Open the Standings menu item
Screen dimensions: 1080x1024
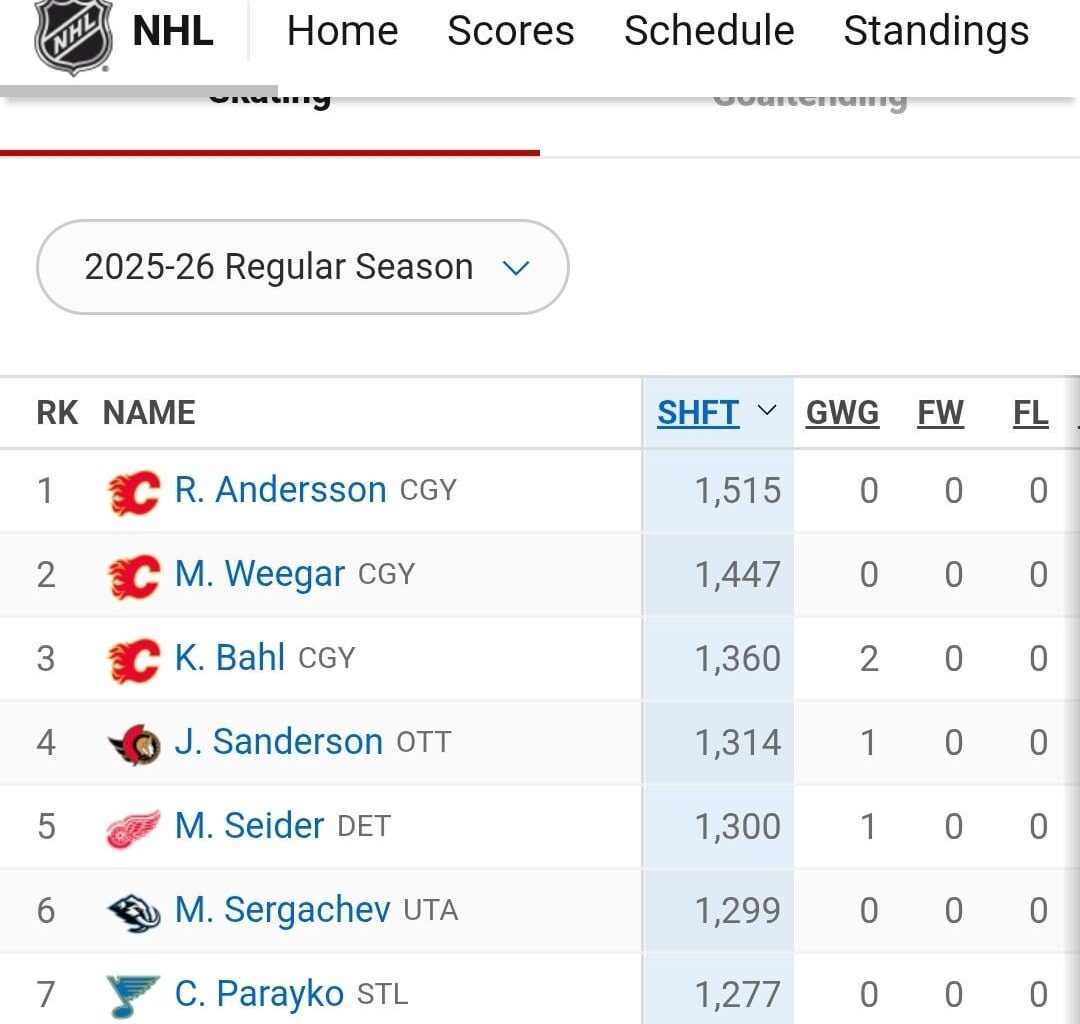(x=936, y=31)
